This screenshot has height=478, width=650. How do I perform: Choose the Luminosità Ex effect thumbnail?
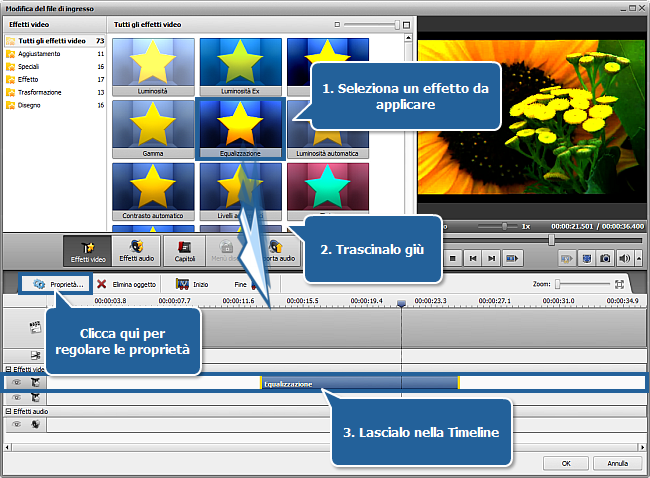(x=240, y=67)
